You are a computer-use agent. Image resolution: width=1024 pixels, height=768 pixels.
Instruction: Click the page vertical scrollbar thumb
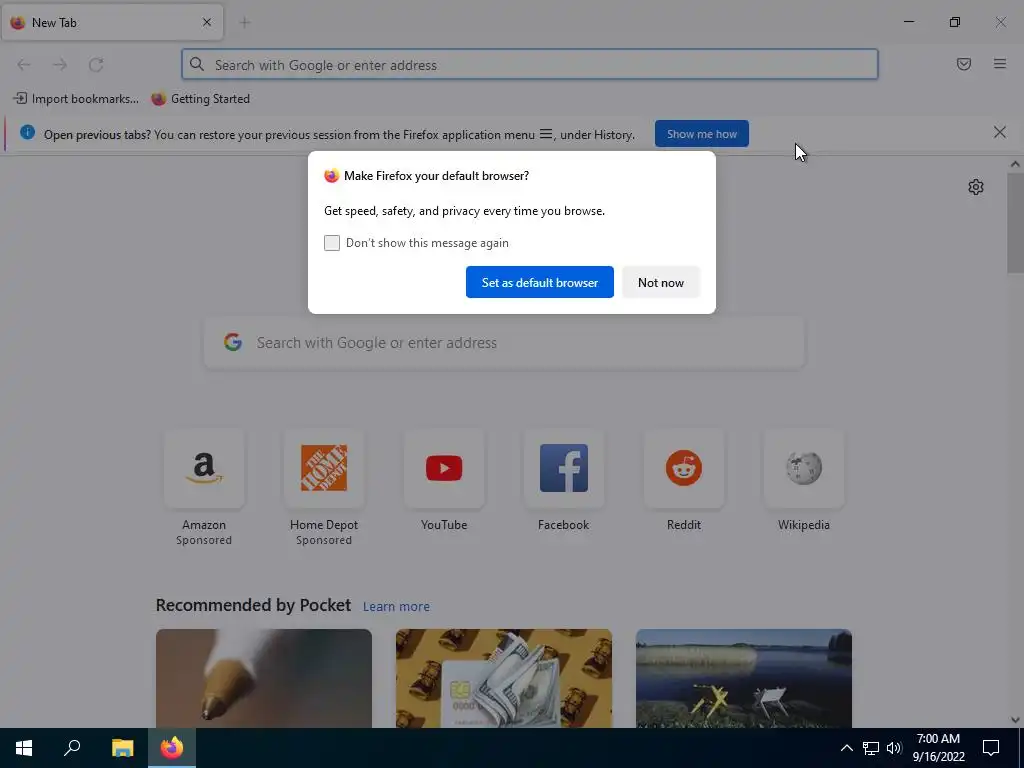[1015, 224]
